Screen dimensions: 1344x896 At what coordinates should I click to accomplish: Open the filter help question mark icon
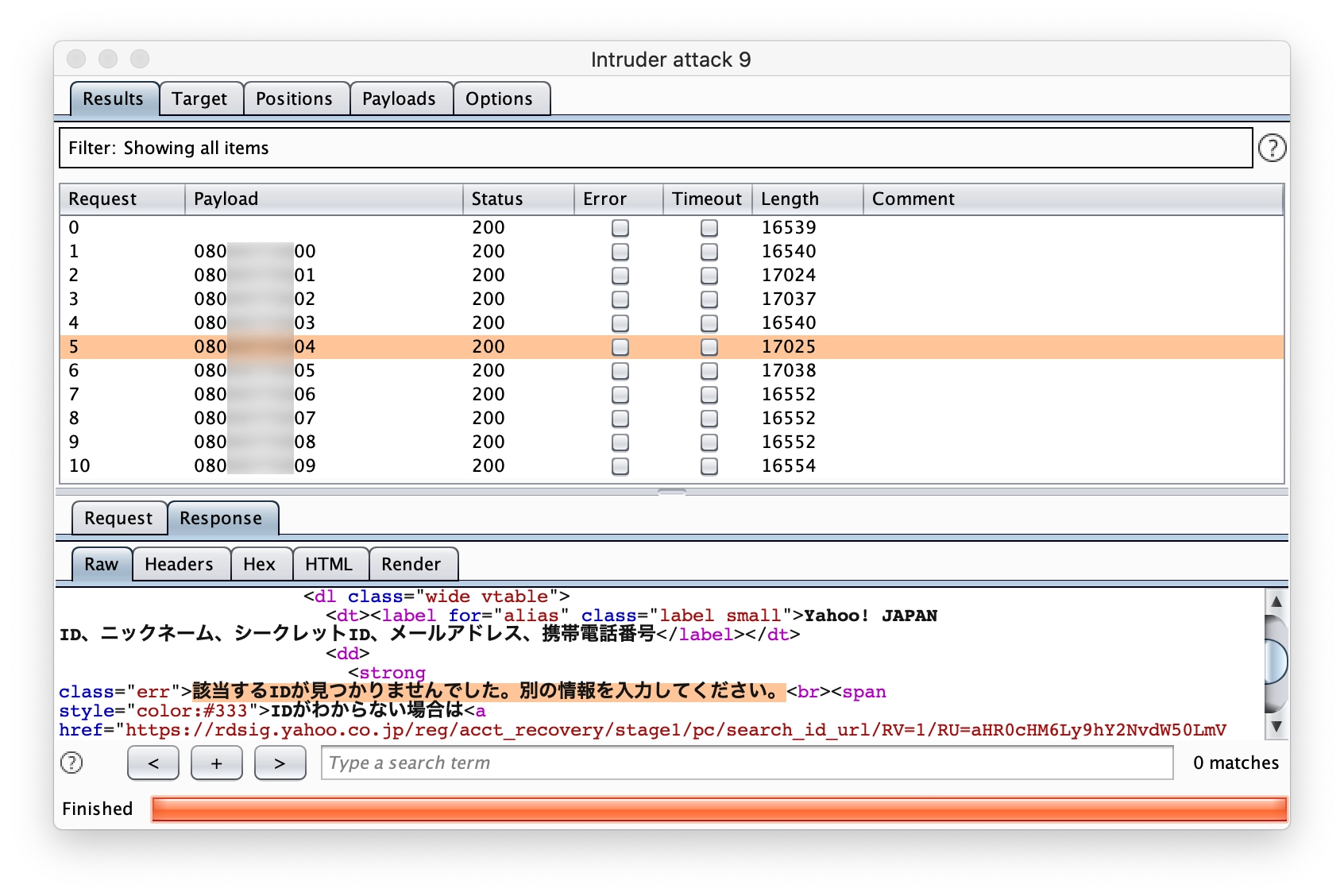[x=1272, y=148]
